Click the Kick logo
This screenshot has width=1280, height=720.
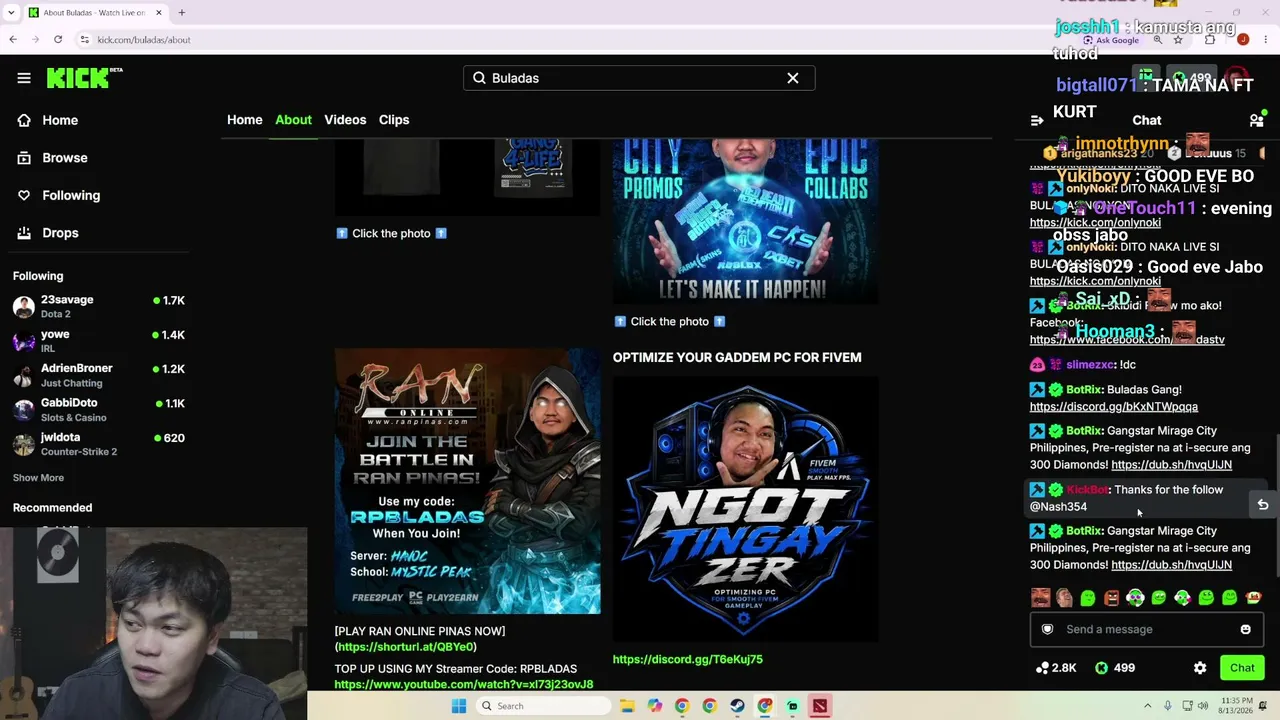tap(84, 78)
